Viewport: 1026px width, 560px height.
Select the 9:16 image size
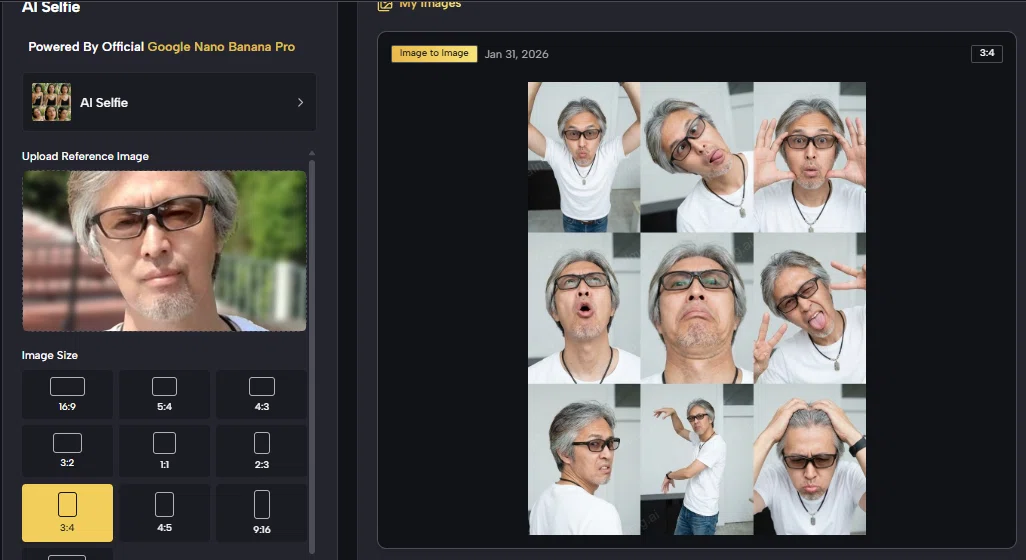click(x=262, y=512)
